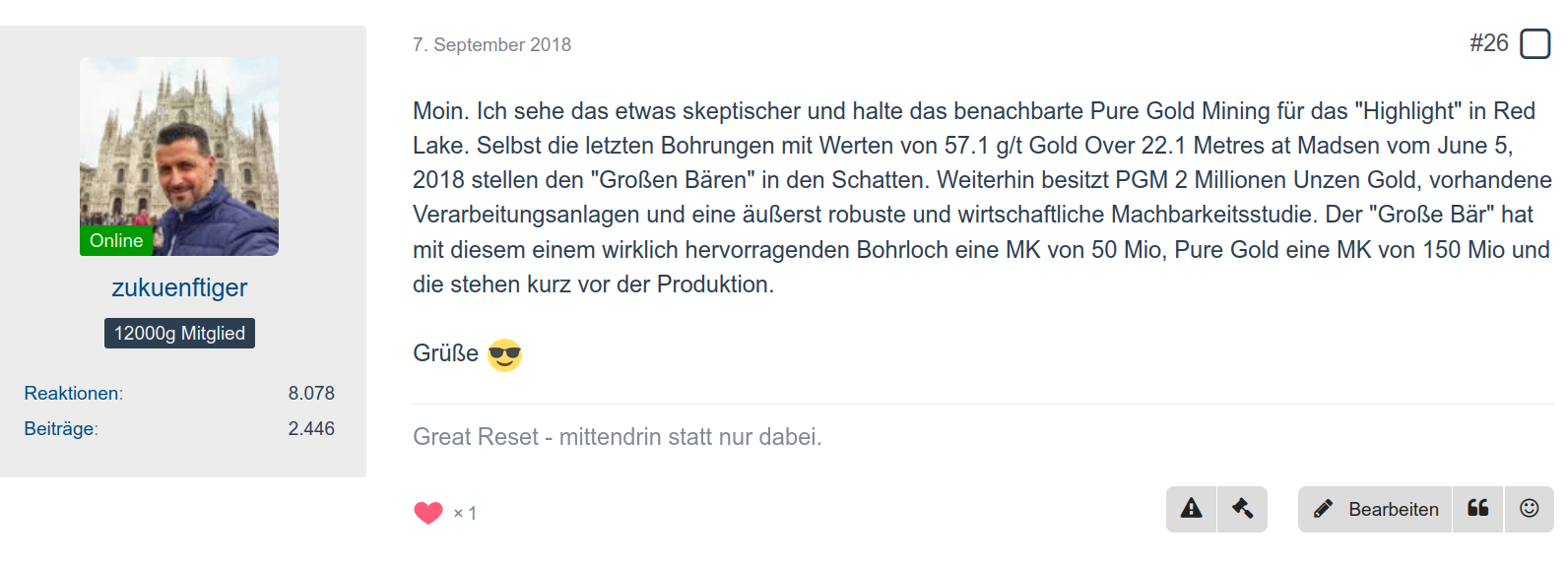Open the Beiträge link in sidebar

click(59, 429)
